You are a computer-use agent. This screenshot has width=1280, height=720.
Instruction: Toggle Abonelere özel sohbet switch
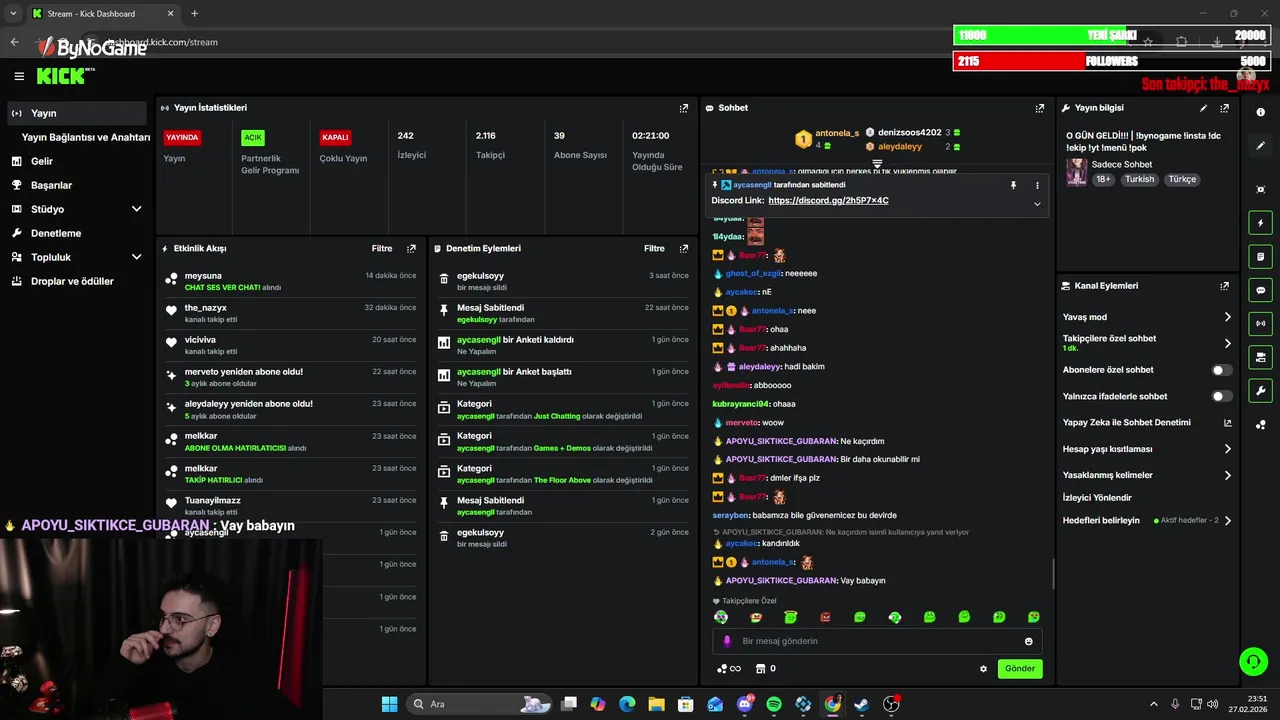pyautogui.click(x=1222, y=370)
